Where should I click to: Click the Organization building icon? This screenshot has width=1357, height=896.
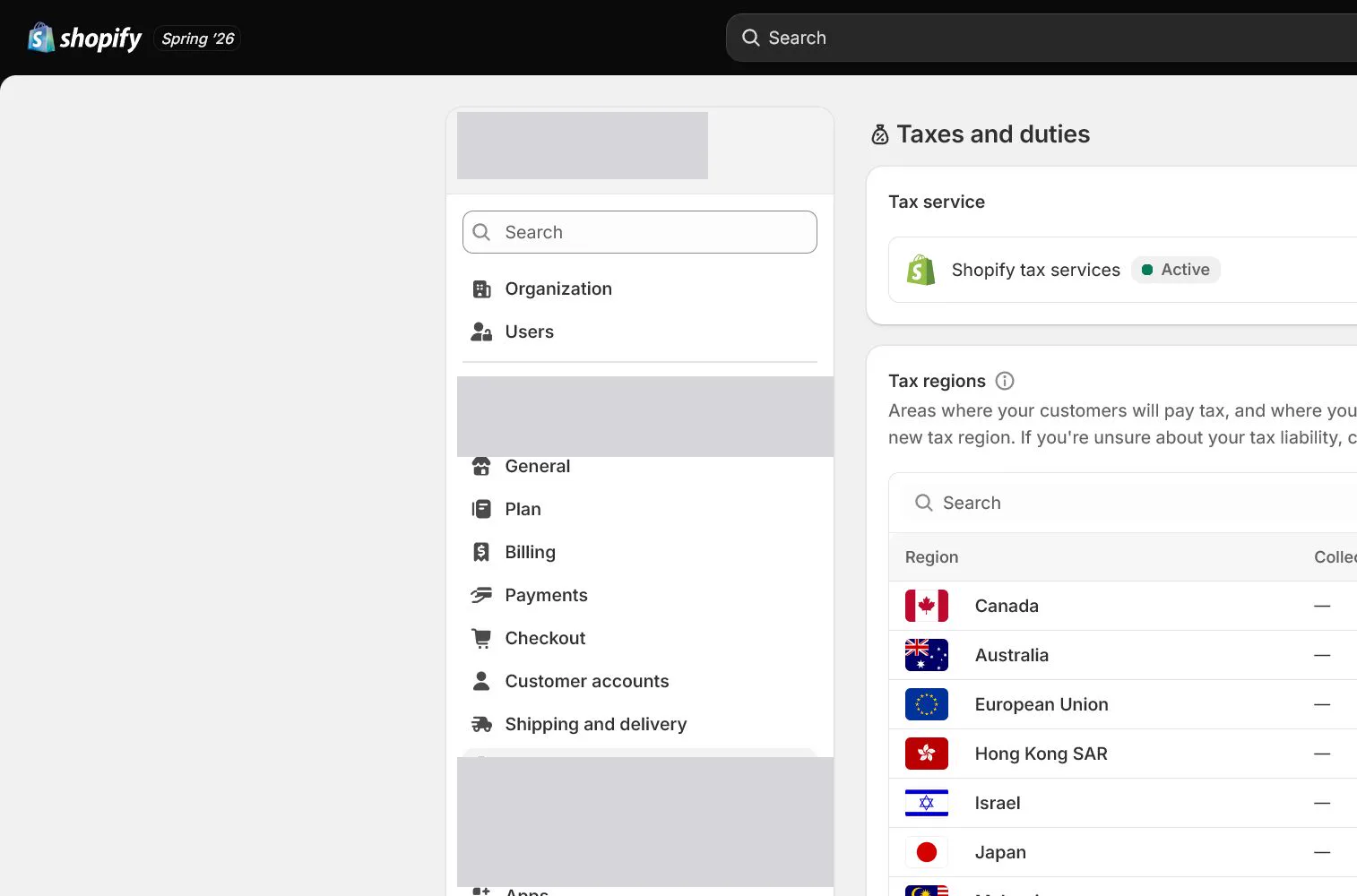pos(481,289)
